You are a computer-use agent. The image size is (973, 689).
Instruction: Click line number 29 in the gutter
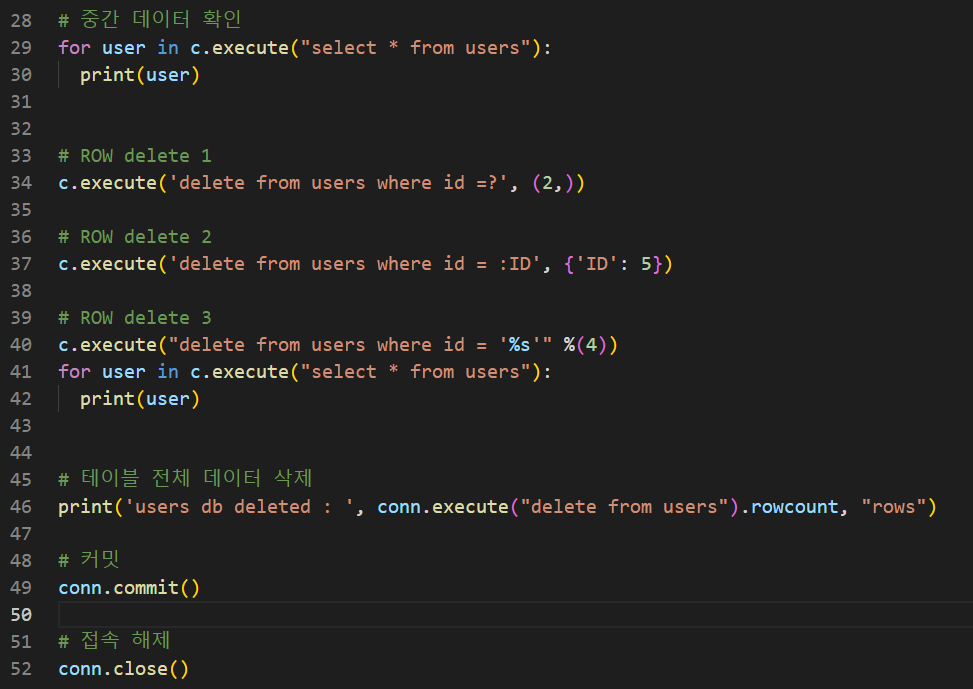click(x=21, y=48)
